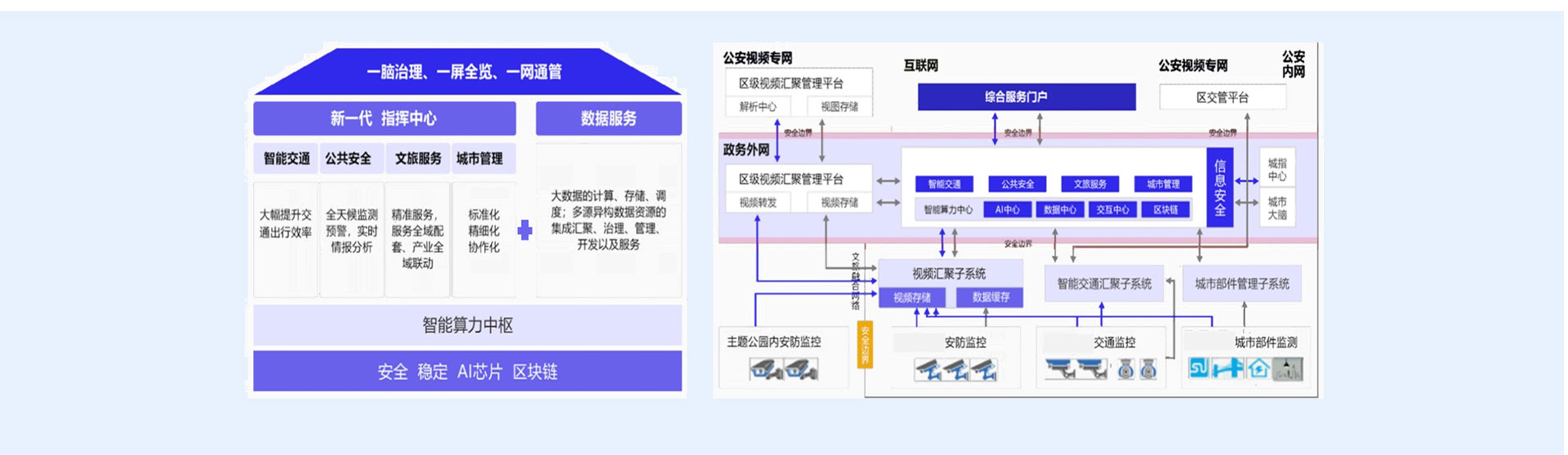The height and width of the screenshot is (455, 1568).
Task: Click the 城市部件管理子系统 box
Action: (x=1242, y=283)
